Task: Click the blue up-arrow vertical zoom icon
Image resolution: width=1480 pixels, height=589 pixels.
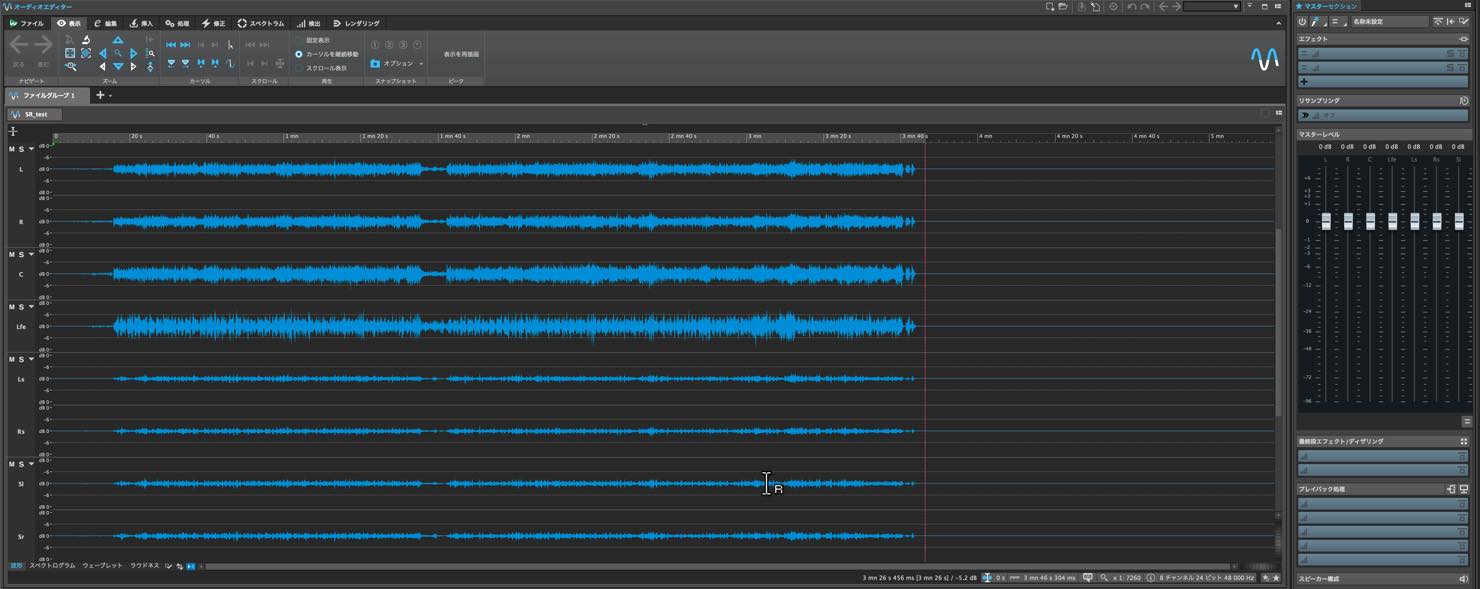Action: (118, 40)
